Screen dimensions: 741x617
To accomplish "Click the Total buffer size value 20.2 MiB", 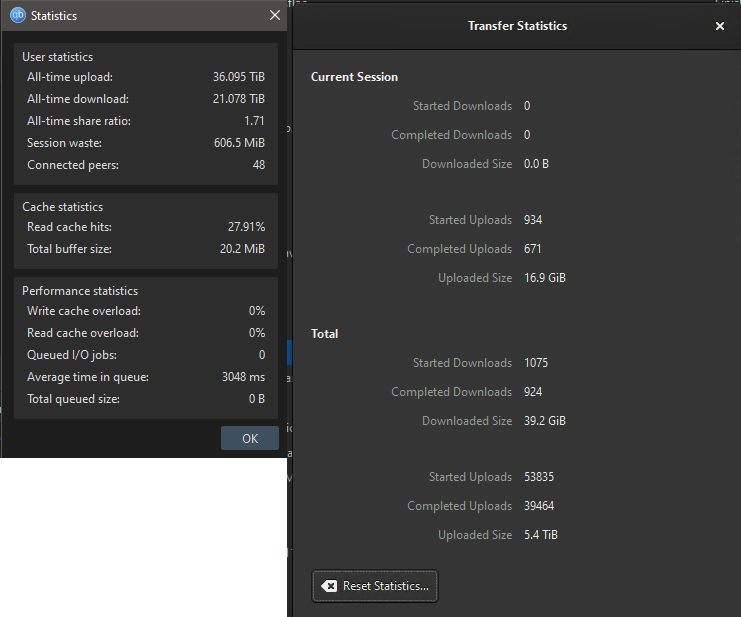I will [242, 249].
